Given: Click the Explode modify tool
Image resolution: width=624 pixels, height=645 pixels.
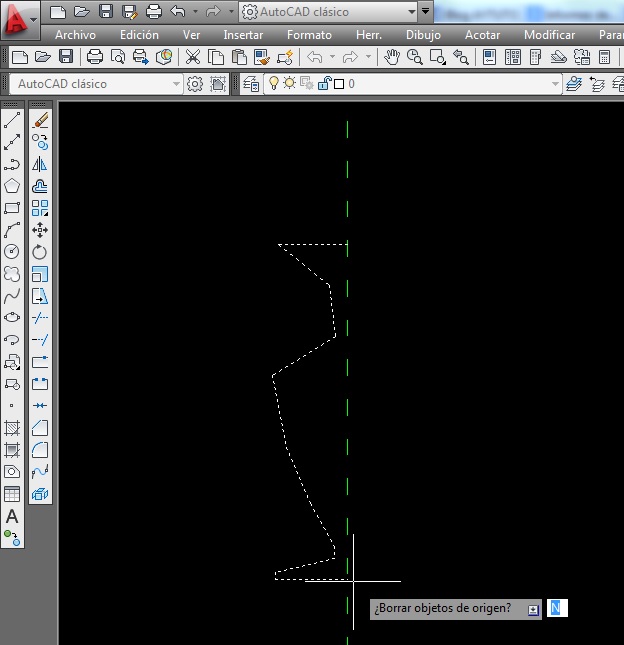Looking at the screenshot, I should (x=40, y=494).
